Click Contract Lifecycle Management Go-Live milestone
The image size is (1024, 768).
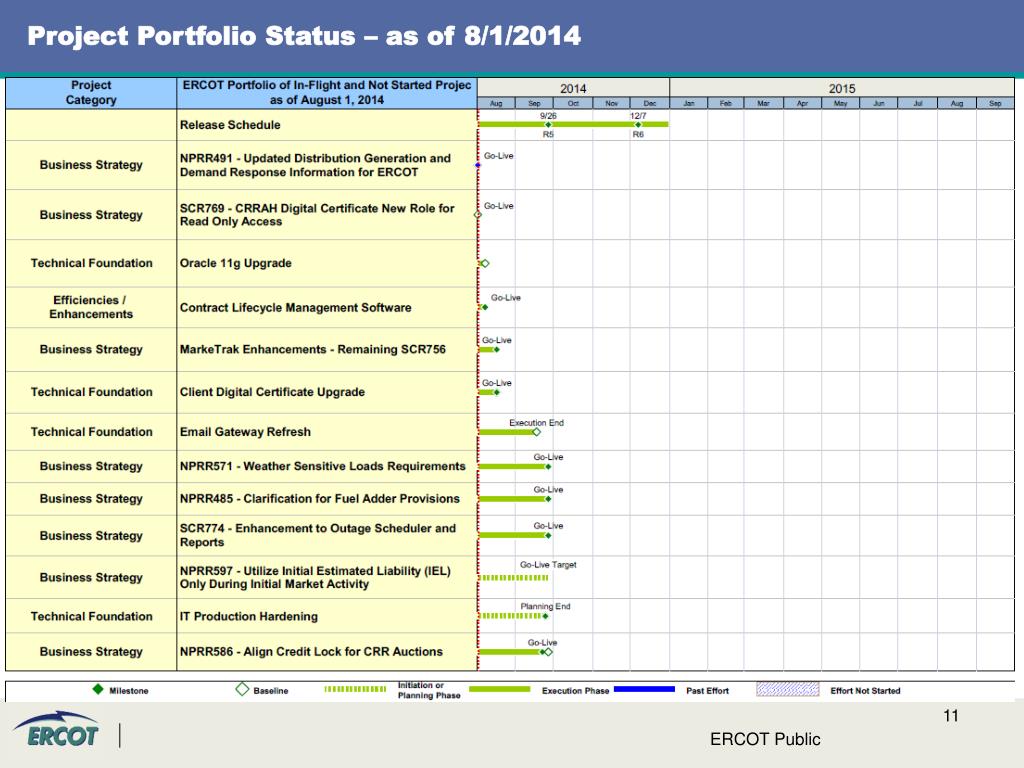coord(485,307)
